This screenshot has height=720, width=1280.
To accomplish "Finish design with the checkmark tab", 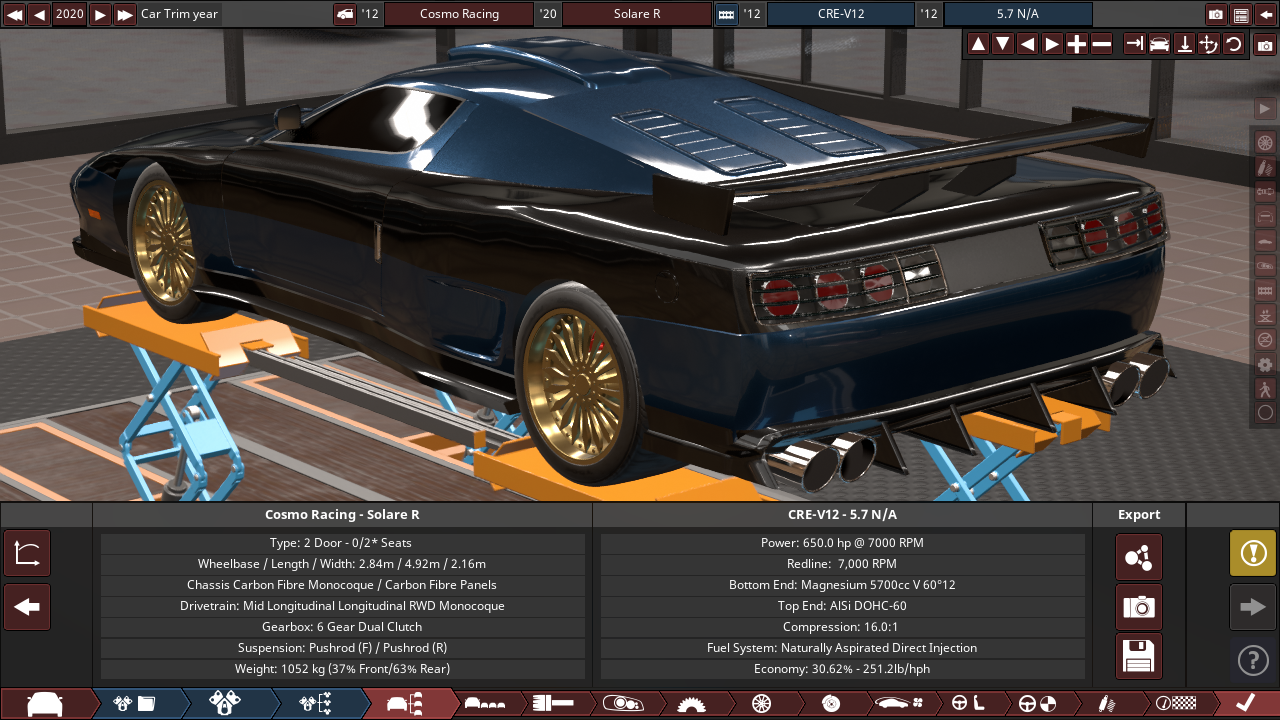I will pos(1245,703).
